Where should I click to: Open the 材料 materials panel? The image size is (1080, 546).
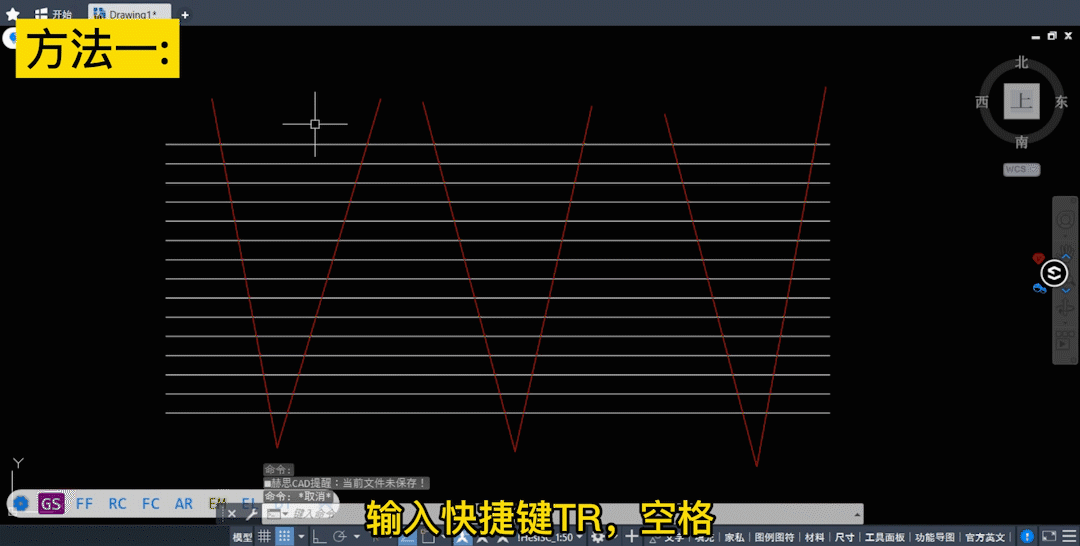tap(815, 537)
